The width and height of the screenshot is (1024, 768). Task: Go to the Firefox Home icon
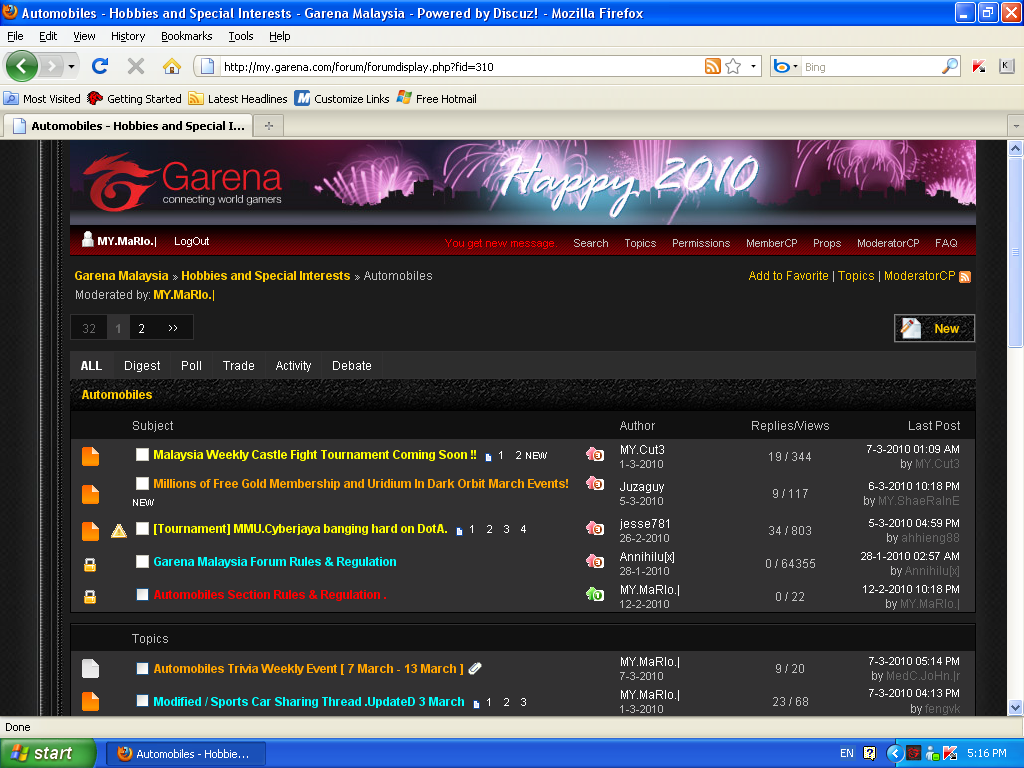pos(172,66)
